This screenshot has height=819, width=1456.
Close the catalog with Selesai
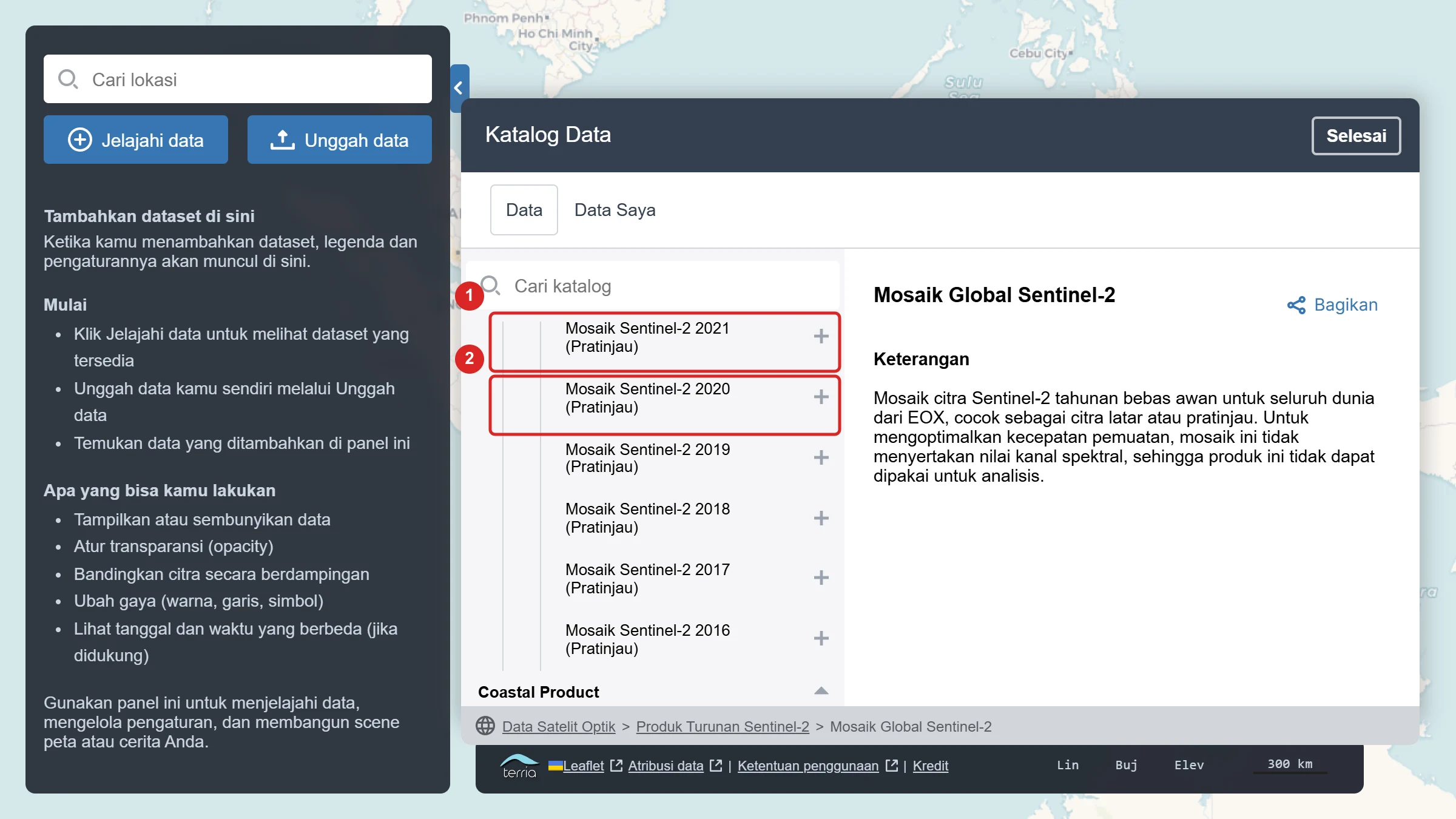point(1357,136)
